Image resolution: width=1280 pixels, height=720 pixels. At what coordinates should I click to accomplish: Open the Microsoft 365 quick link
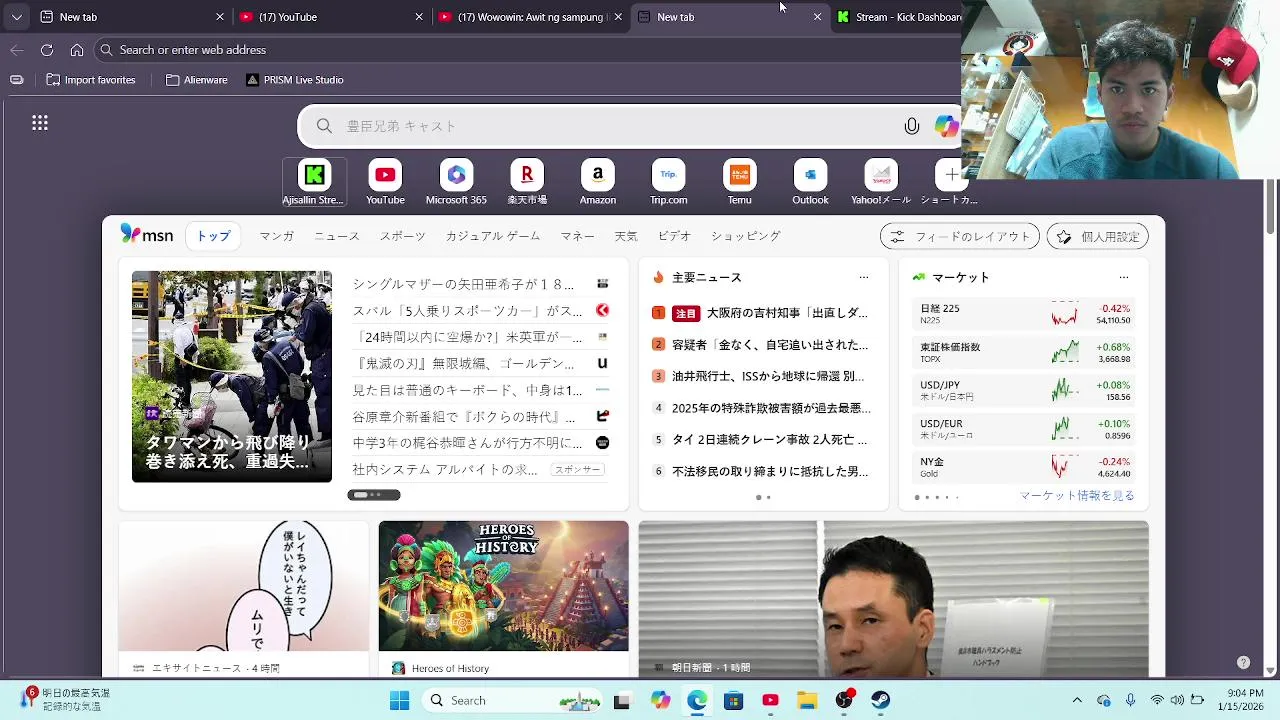click(456, 182)
